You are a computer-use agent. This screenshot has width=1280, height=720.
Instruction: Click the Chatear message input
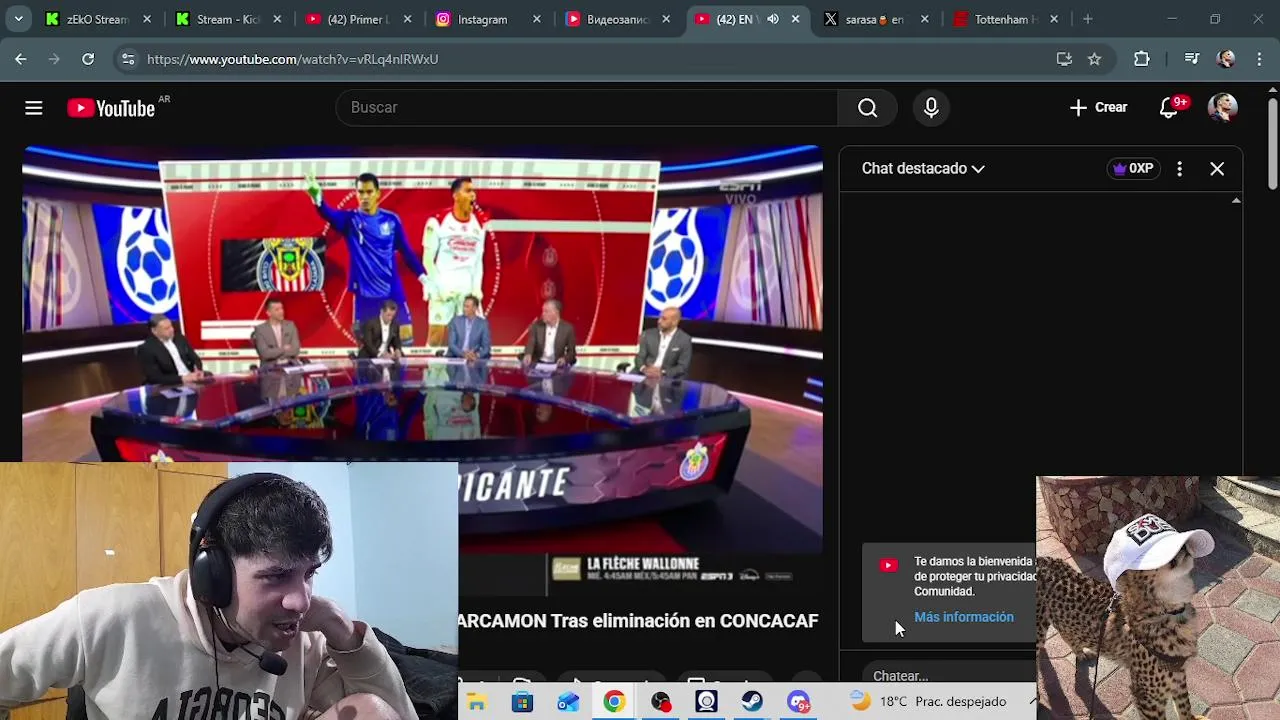(948, 675)
